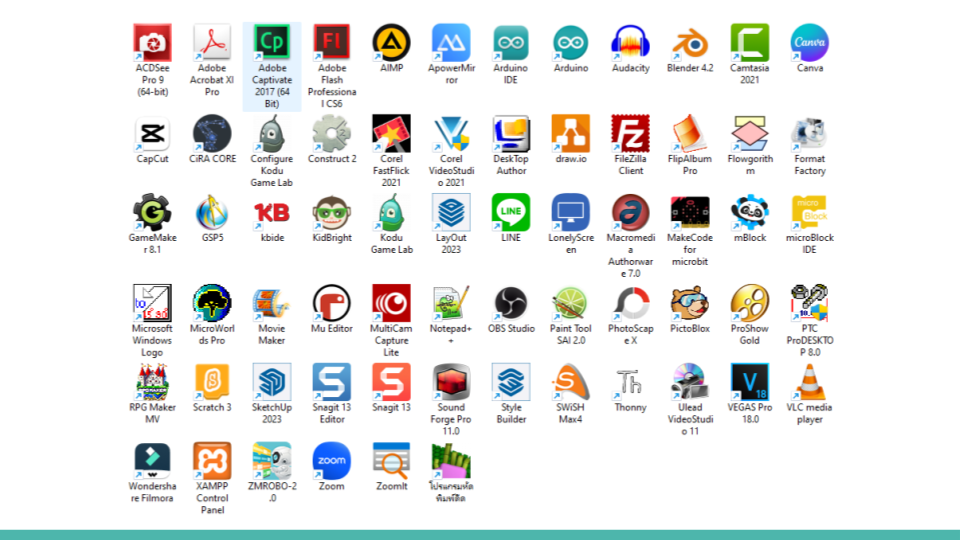Open the Arduino IDE icon

point(511,43)
